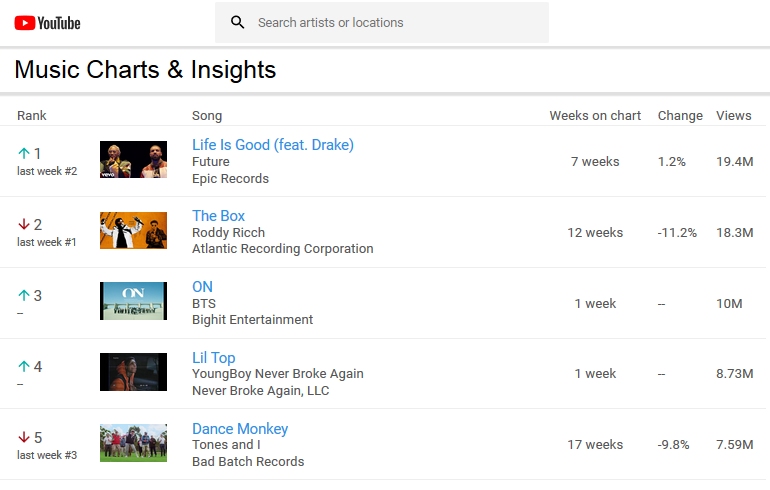Click the 1.2% change value
This screenshot has height=490, width=770.
click(x=672, y=162)
